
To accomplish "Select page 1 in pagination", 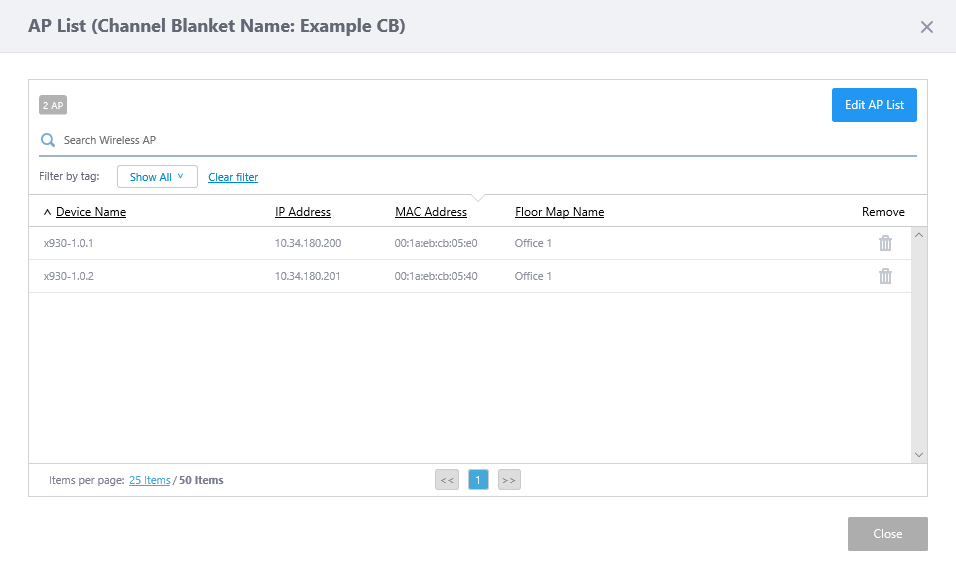I will tap(478, 480).
